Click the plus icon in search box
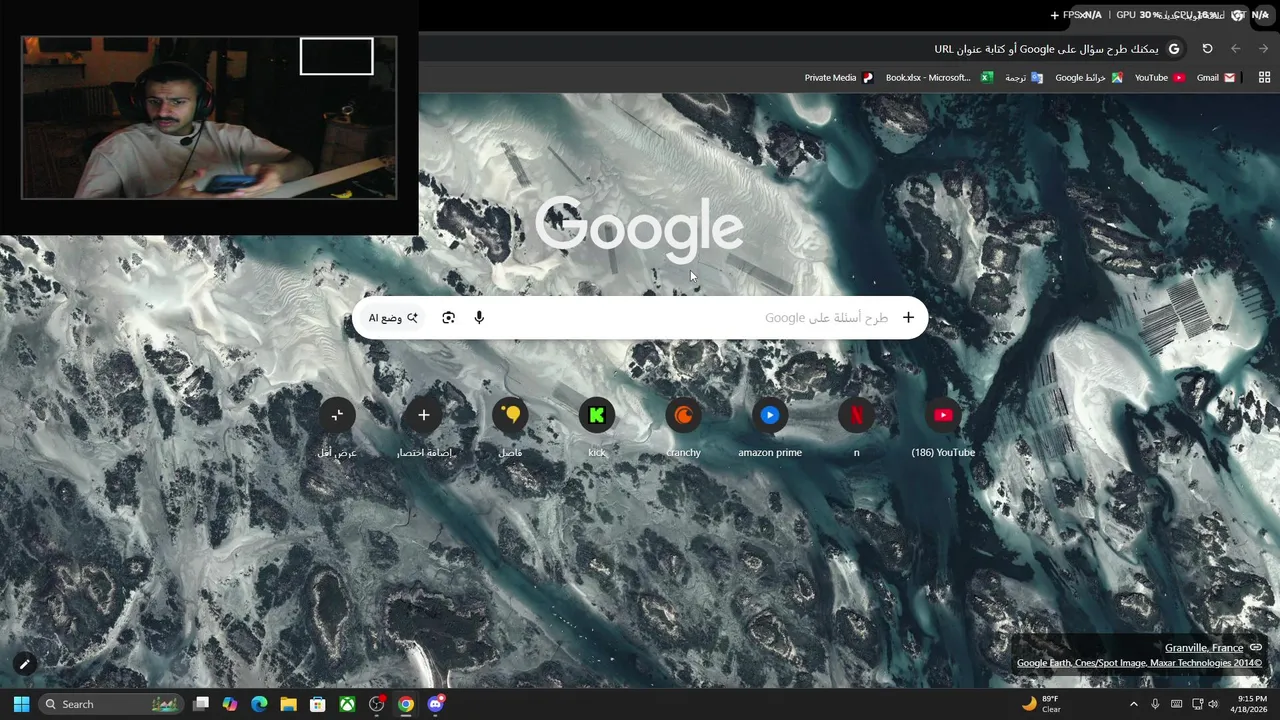1280x720 pixels. tap(908, 318)
